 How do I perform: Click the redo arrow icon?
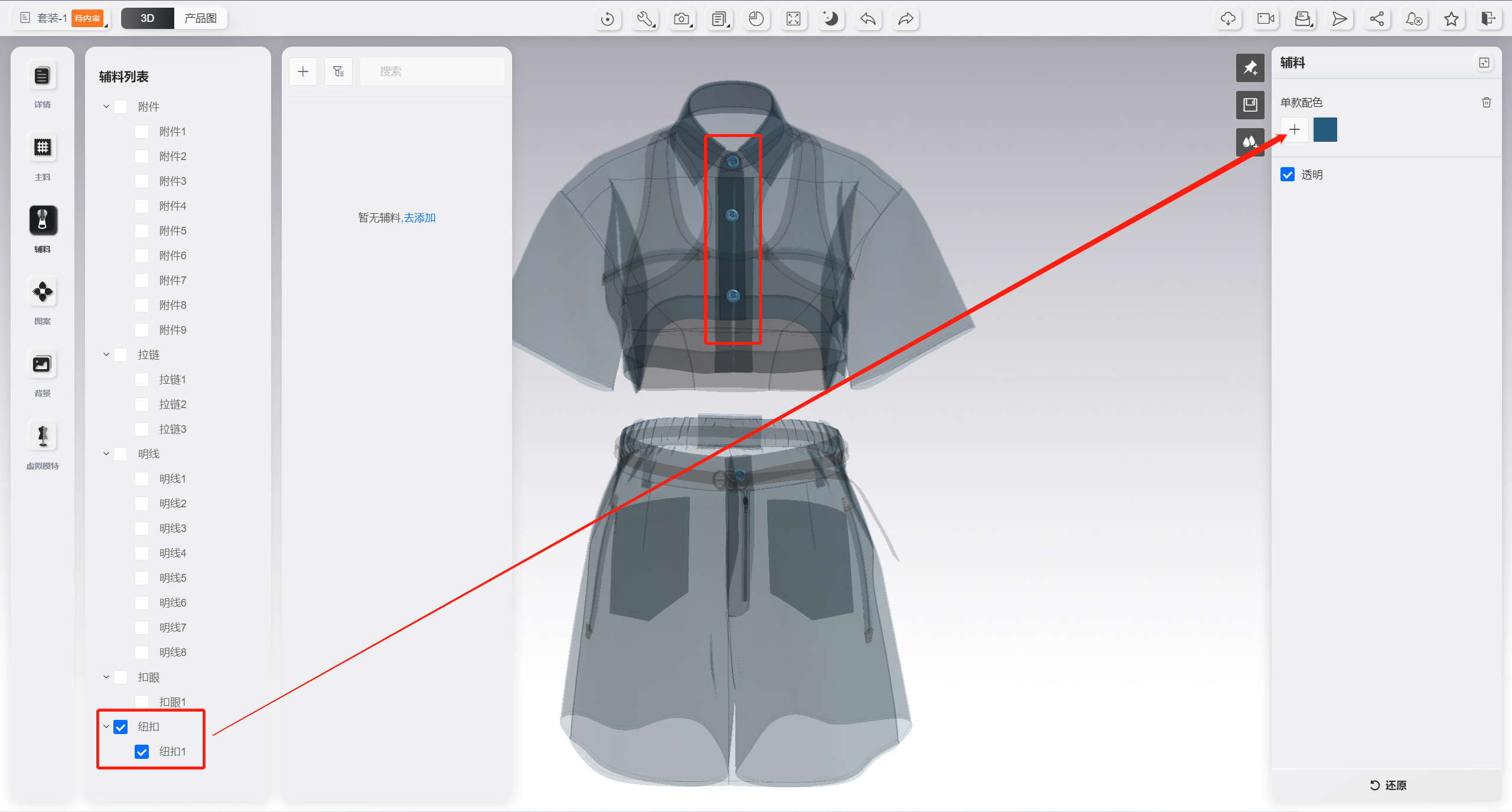click(905, 19)
